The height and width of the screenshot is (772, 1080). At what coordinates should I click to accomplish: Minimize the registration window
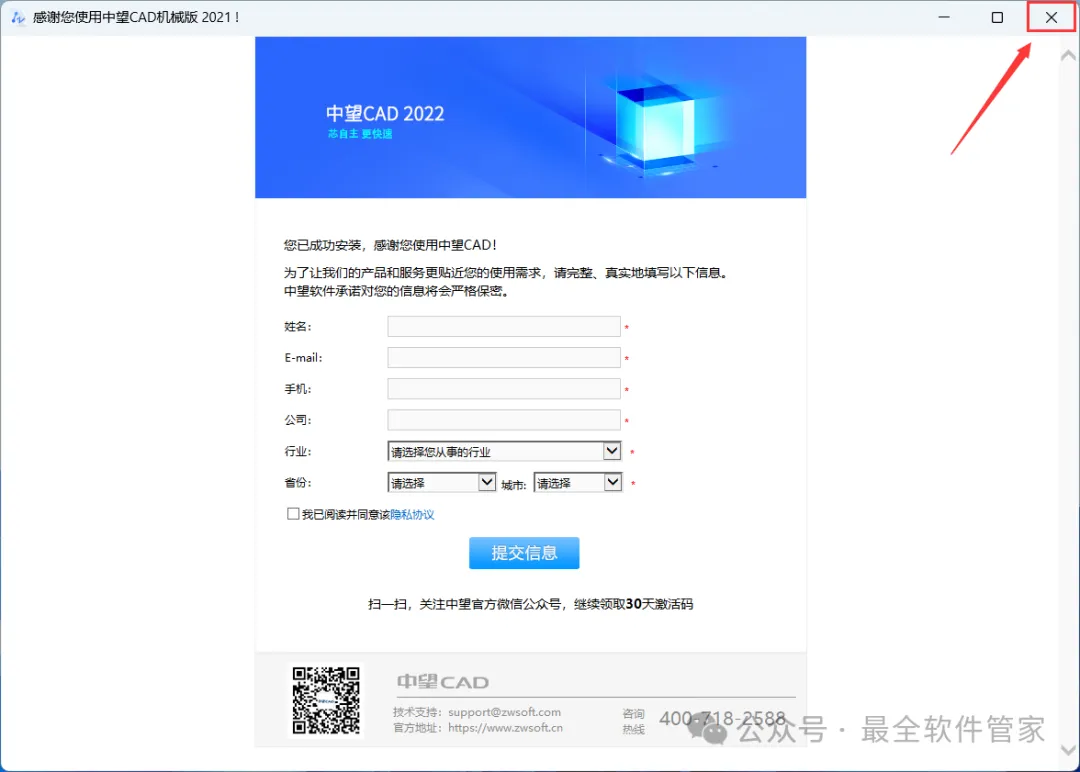click(944, 17)
